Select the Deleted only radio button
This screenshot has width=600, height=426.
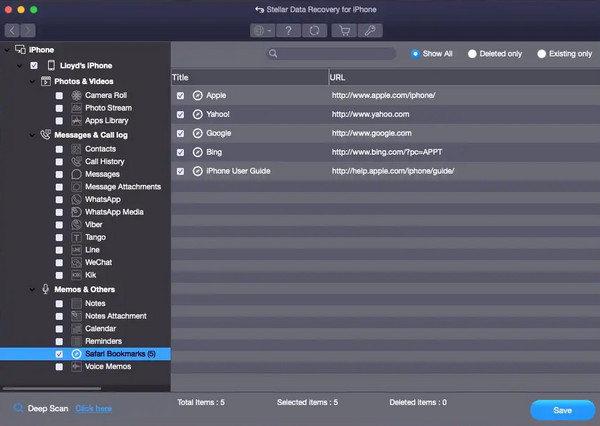(472, 54)
